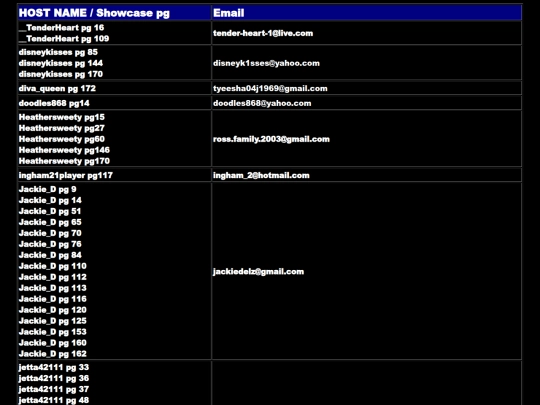The width and height of the screenshot is (540, 405).
Task: Select the '__TenderHeart pg 109' entry
Action: 64,39
